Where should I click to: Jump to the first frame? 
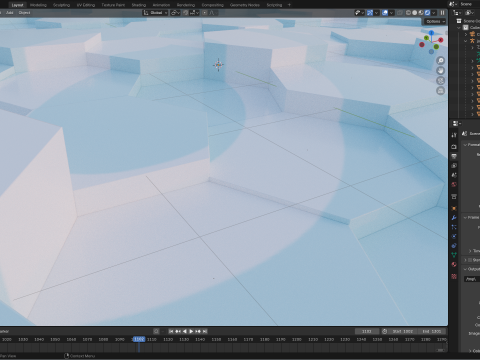(171, 331)
